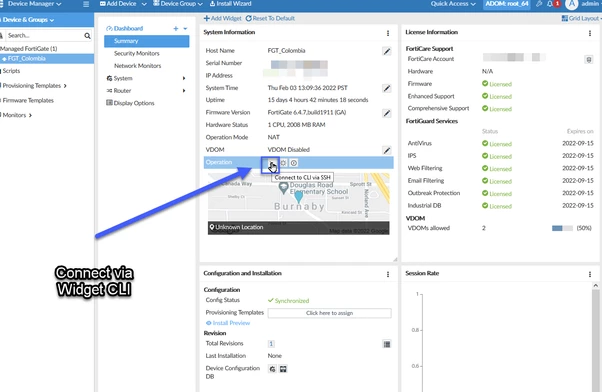
Task: Open License Information widget options menu
Action: click(590, 33)
